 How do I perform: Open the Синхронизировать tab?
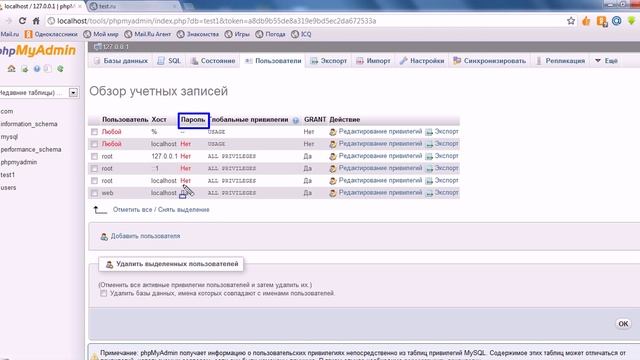click(489, 61)
